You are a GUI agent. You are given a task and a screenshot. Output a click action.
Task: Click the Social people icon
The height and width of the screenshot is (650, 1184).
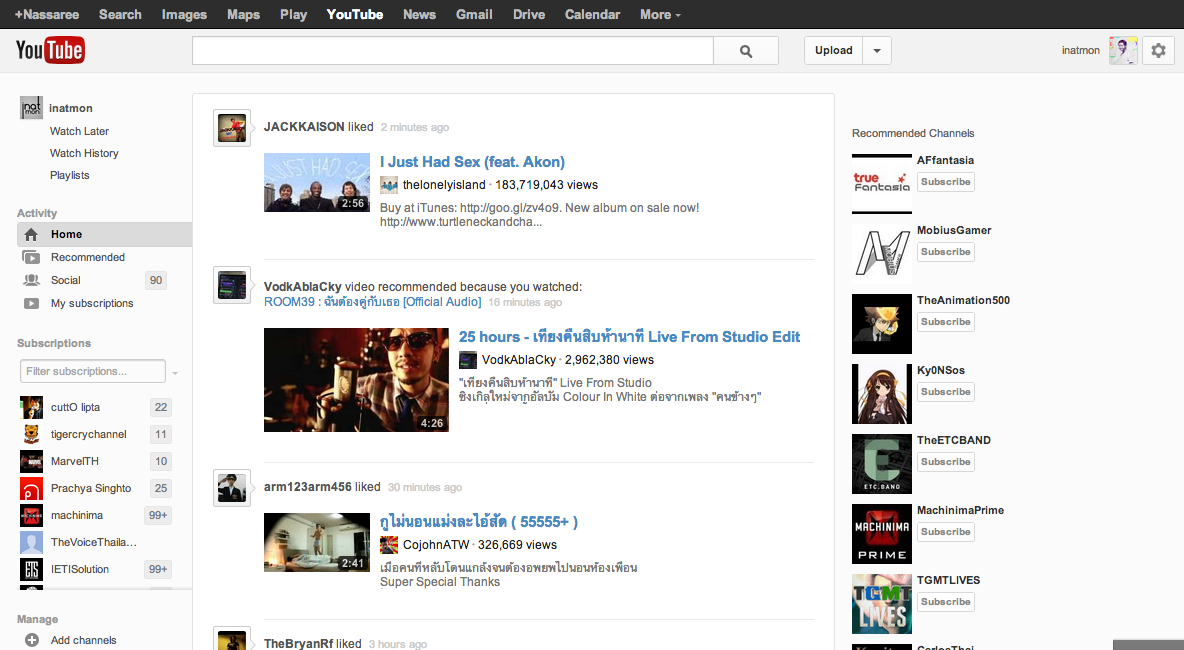31,280
